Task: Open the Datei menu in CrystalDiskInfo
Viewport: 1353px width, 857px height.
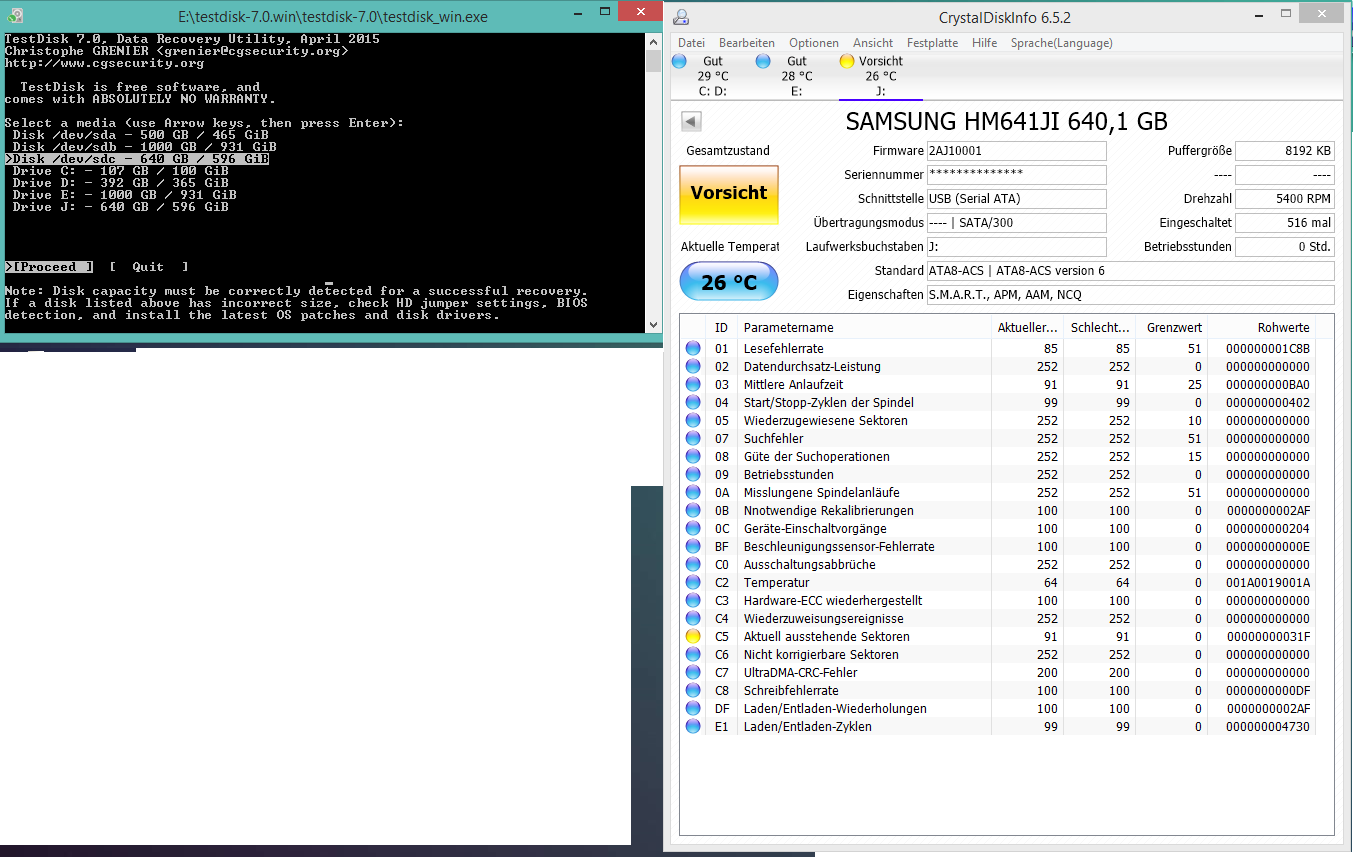Action: (x=691, y=43)
